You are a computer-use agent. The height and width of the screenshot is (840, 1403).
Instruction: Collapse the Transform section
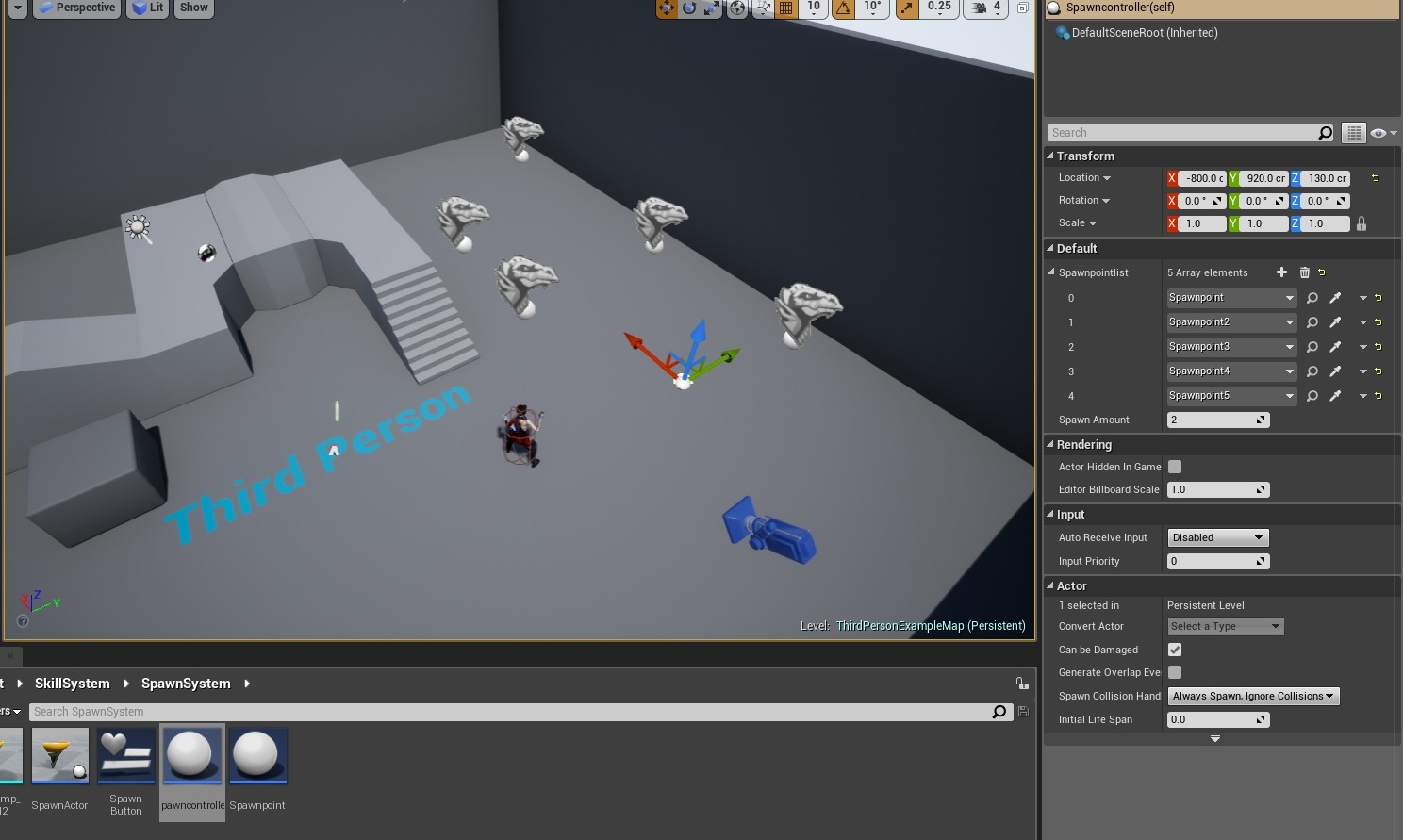(x=1050, y=156)
